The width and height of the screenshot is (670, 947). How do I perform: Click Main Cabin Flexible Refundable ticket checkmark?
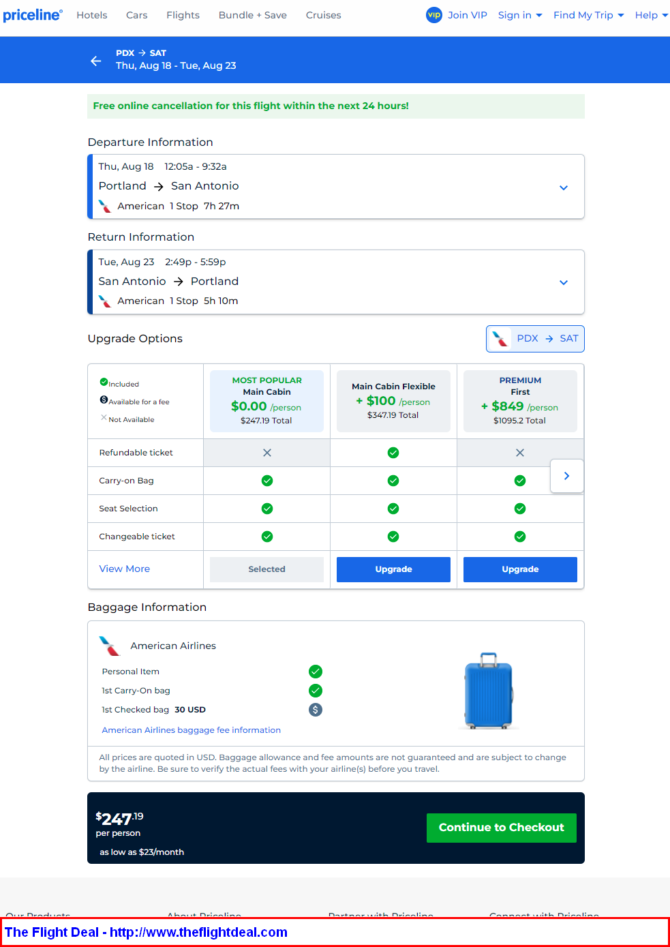[393, 452]
